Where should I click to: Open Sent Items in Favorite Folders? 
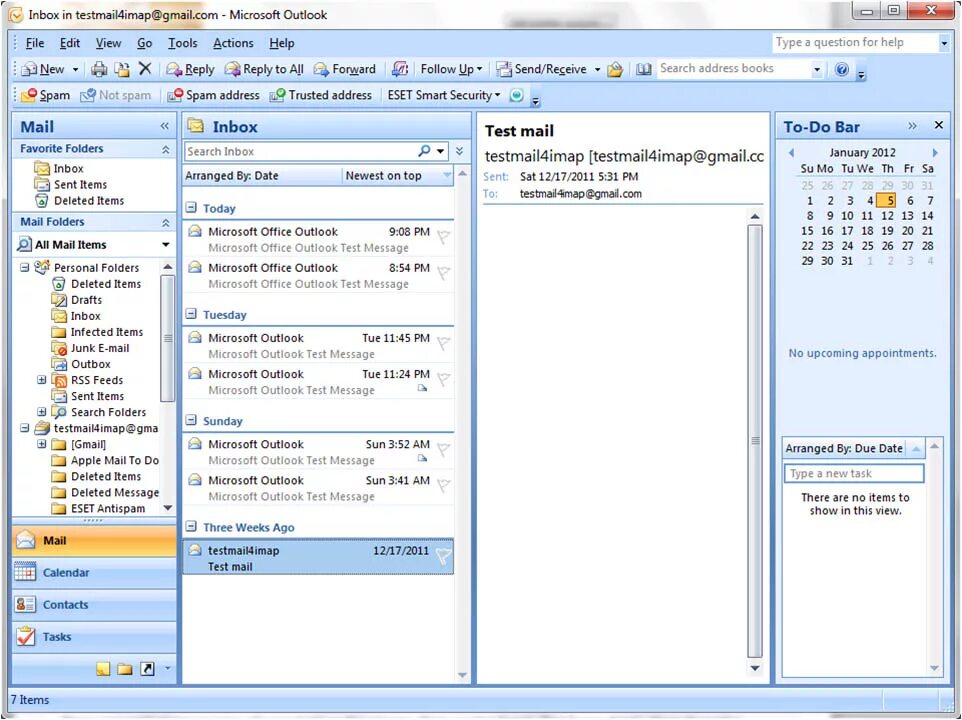tap(71, 185)
